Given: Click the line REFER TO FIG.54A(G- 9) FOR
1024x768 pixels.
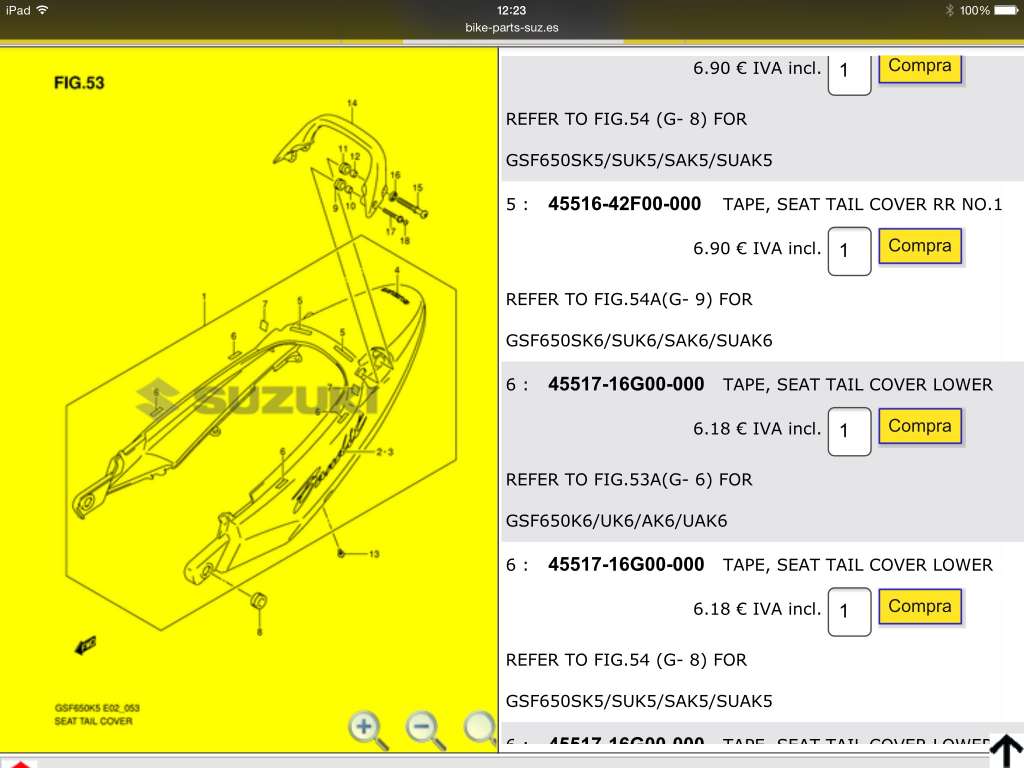Looking at the screenshot, I should 629,299.
